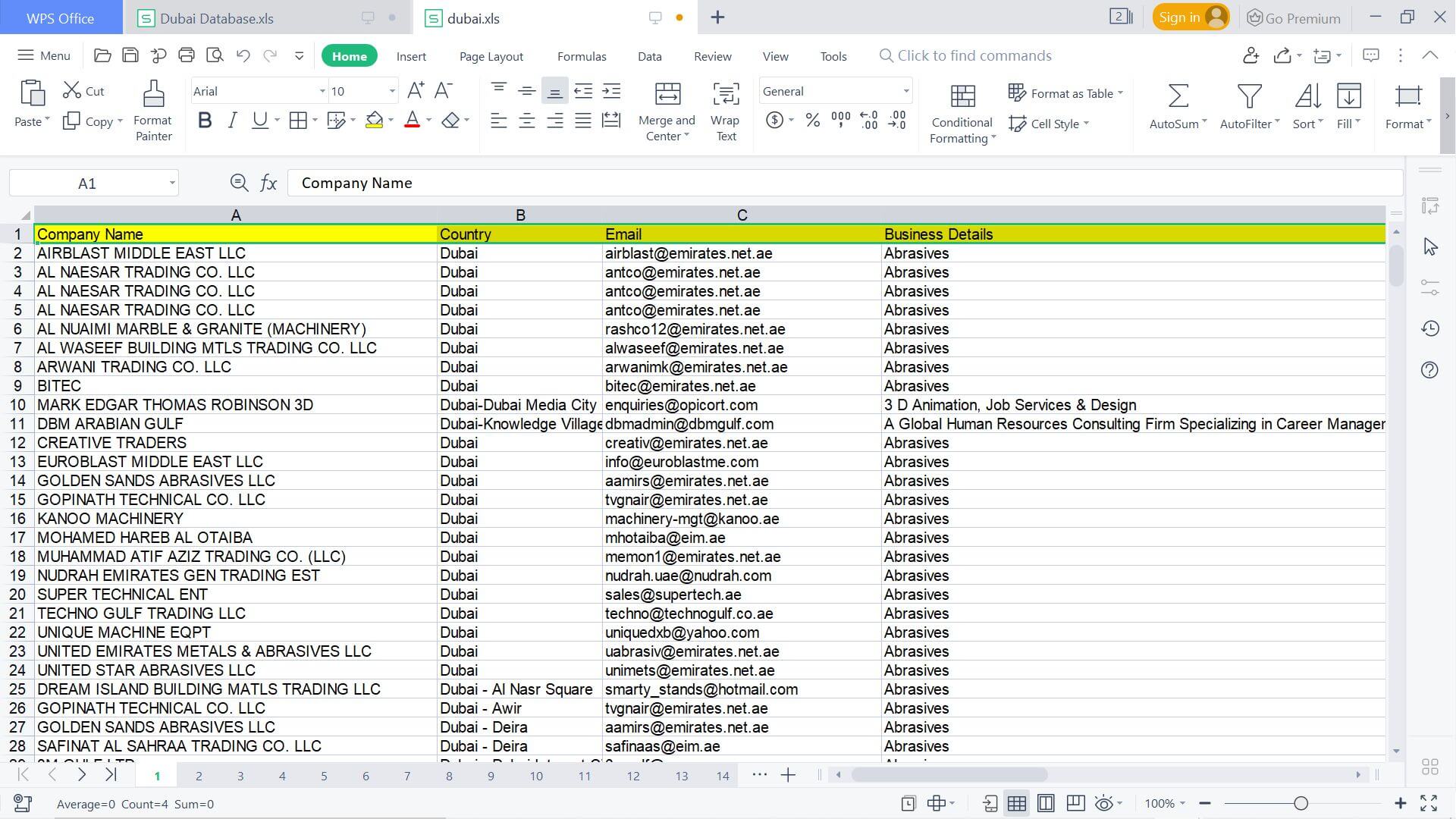Toggle italic formatting
Viewport: 1456px width, 819px height.
click(x=232, y=120)
